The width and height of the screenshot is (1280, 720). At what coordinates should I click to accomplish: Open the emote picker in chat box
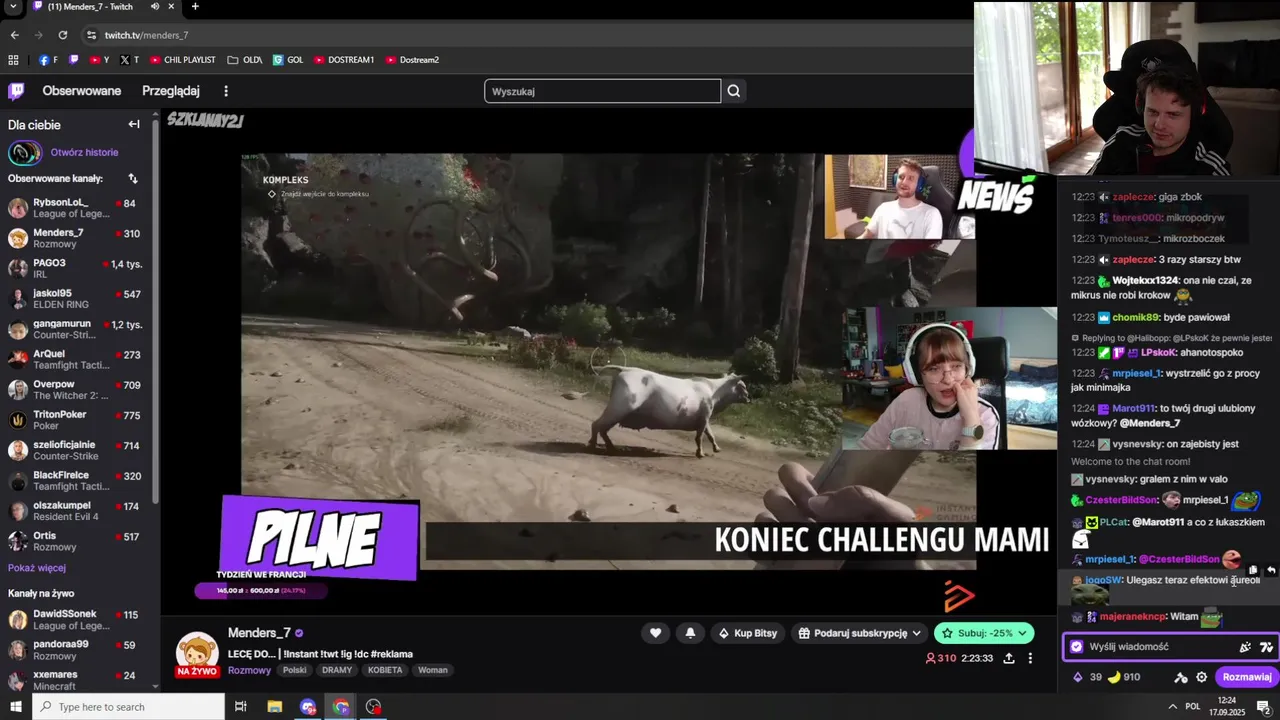point(1245,647)
